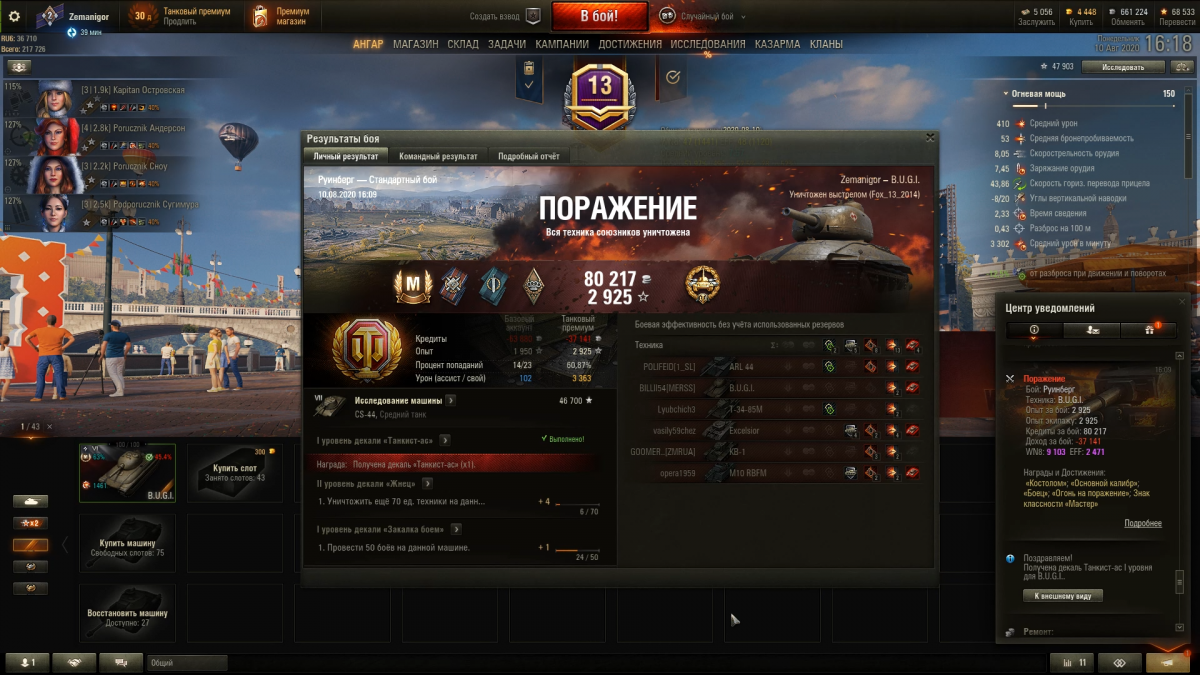Expand the Исследование машины arrow button
This screenshot has height=675, width=1200.
[x=451, y=400]
